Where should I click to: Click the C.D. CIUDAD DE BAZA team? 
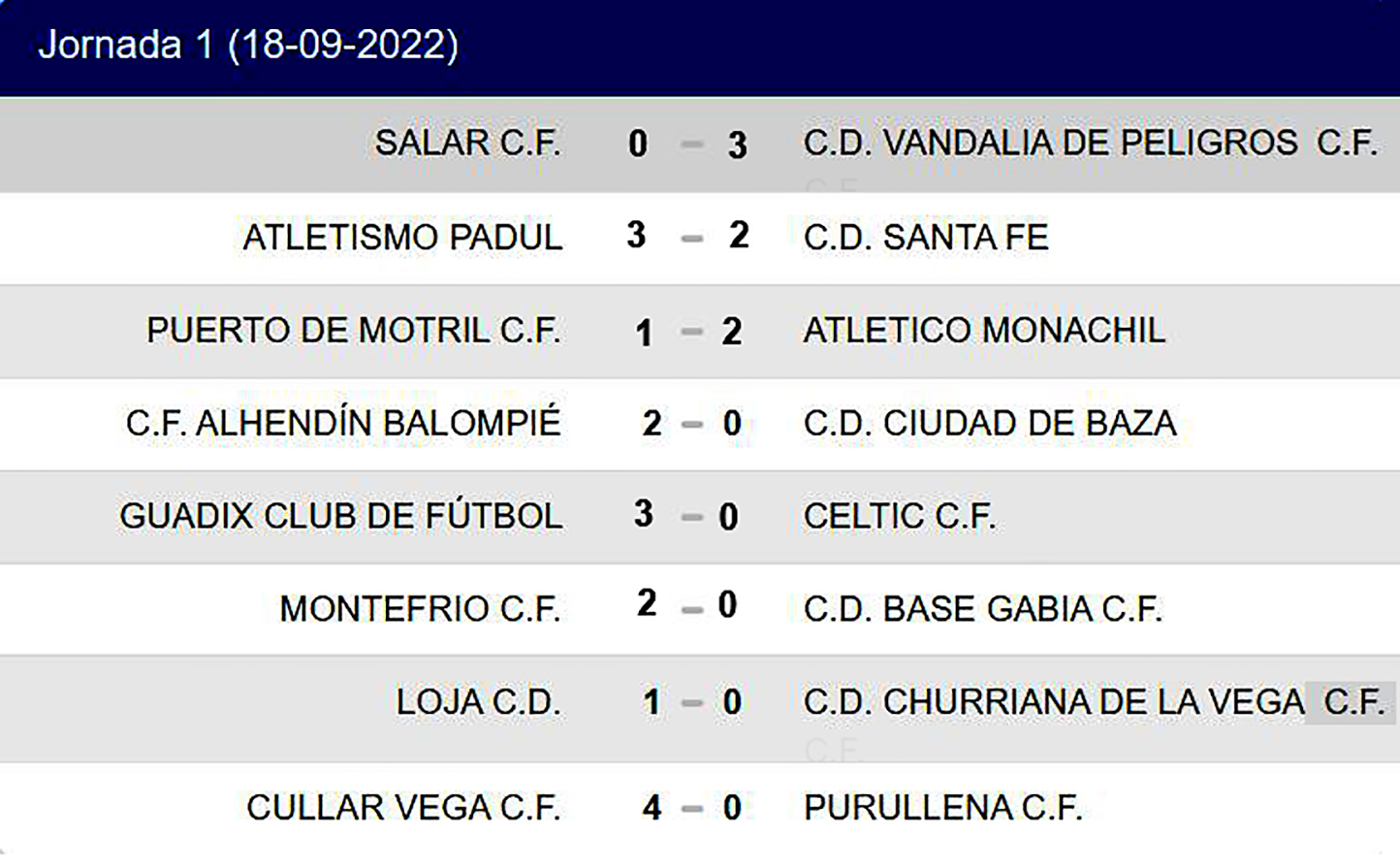[x=990, y=424]
